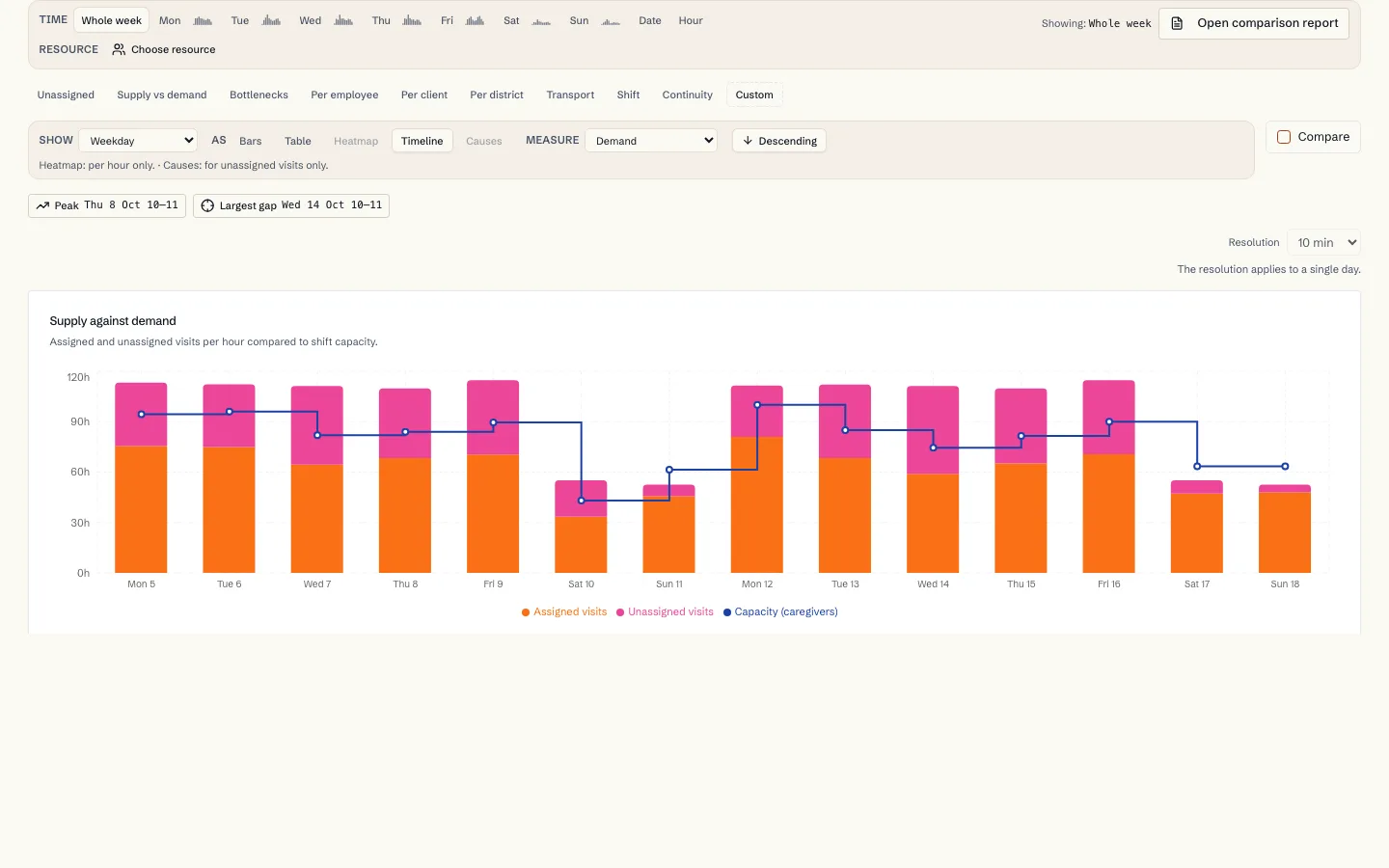Enable the Compare checkbox
This screenshot has height=868, width=1389.
1284,137
